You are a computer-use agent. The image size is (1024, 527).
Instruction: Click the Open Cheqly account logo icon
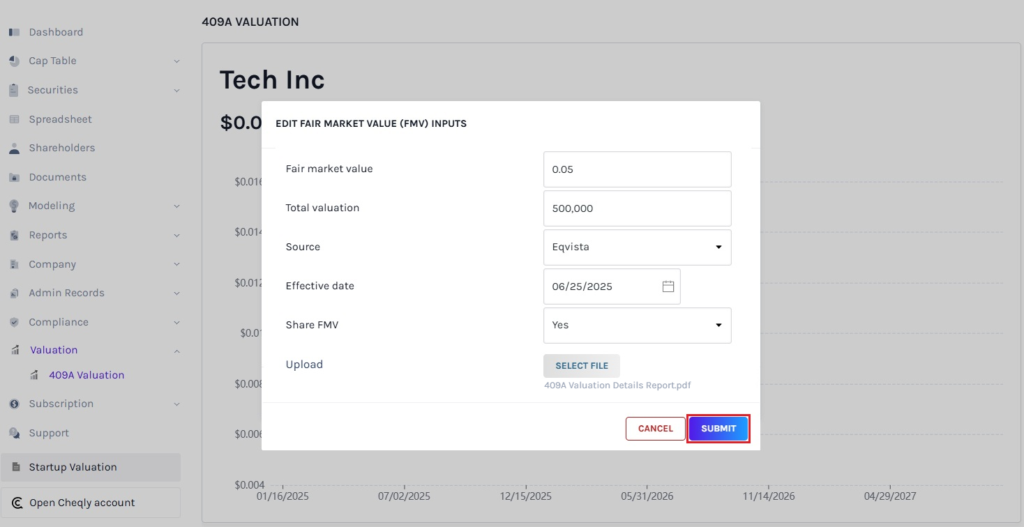pyautogui.click(x=16, y=503)
